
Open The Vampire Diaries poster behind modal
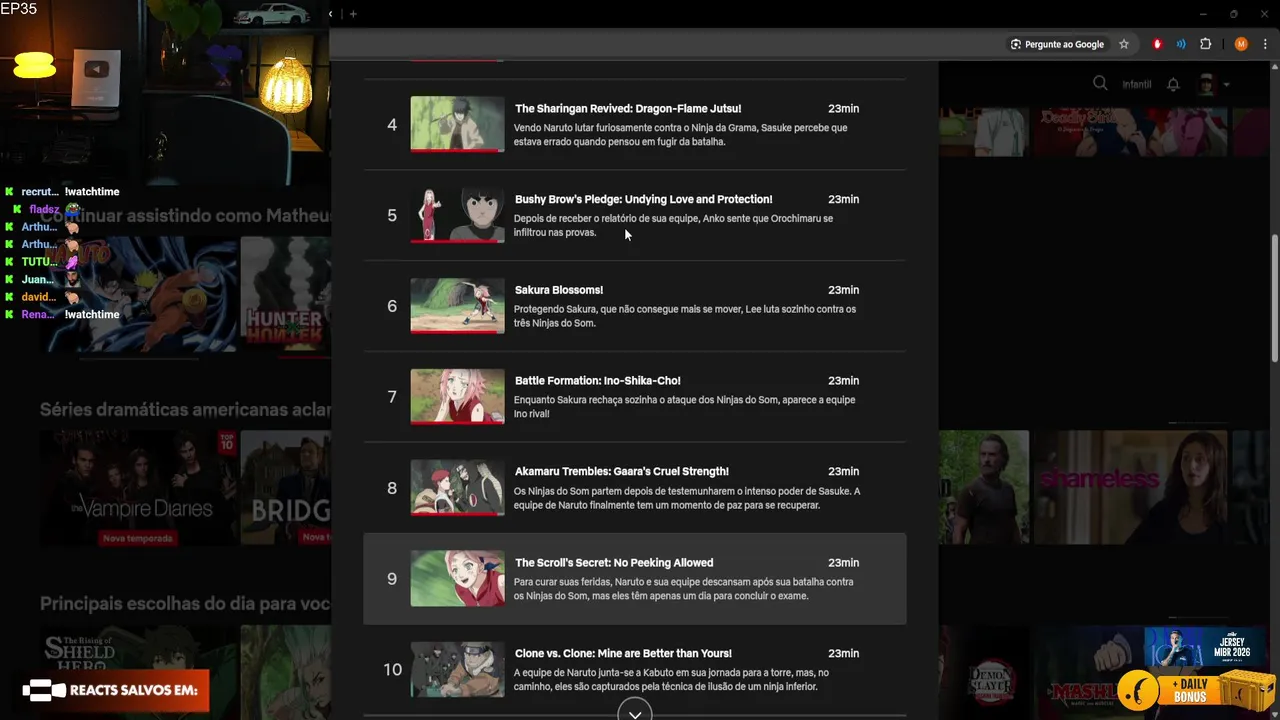tap(138, 488)
